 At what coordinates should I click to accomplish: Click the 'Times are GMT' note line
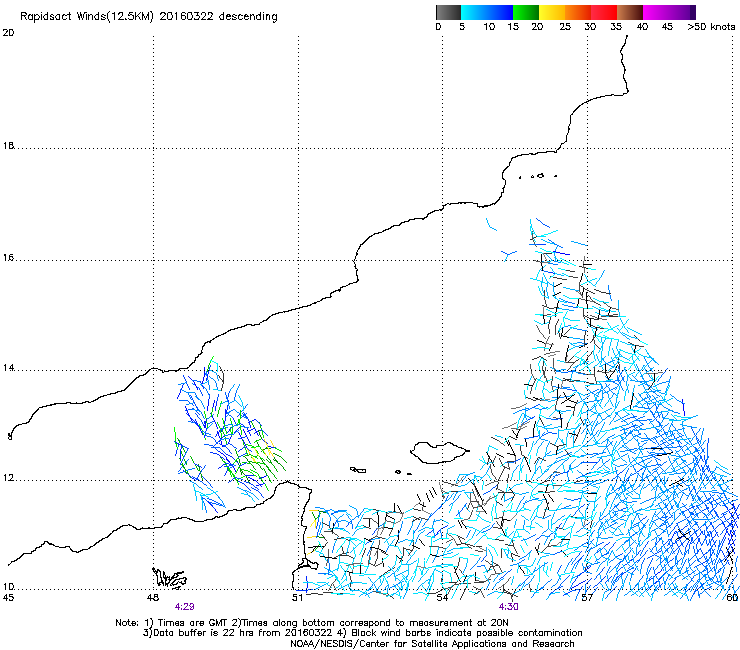tap(312, 623)
